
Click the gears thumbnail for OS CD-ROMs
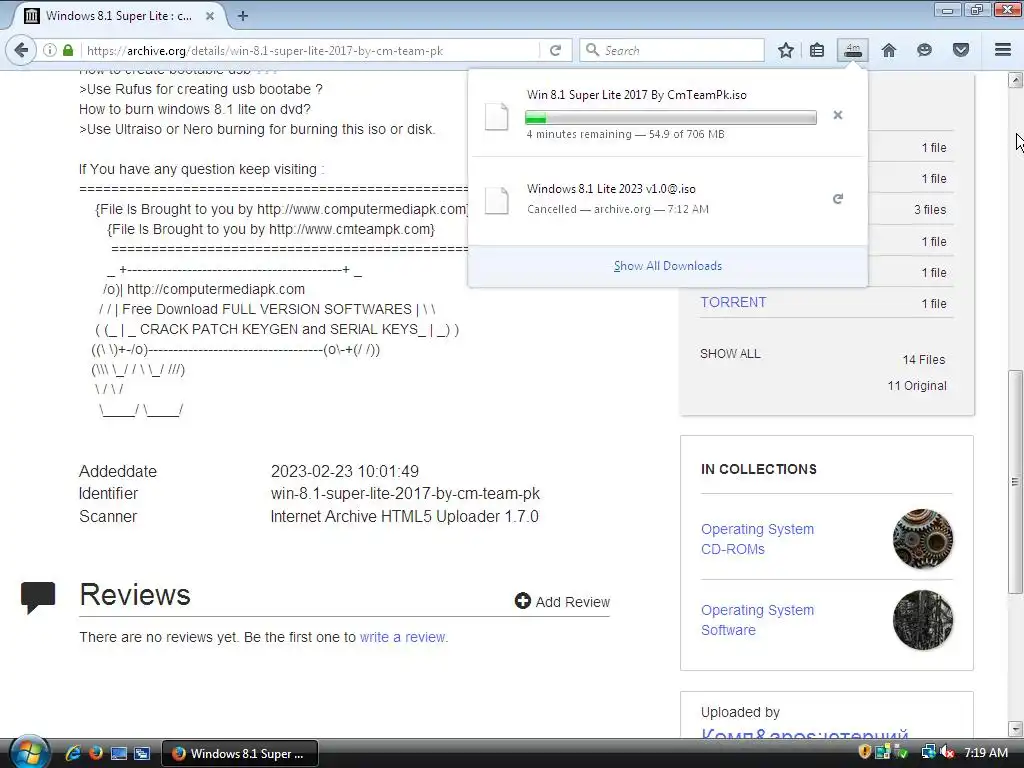(923, 539)
